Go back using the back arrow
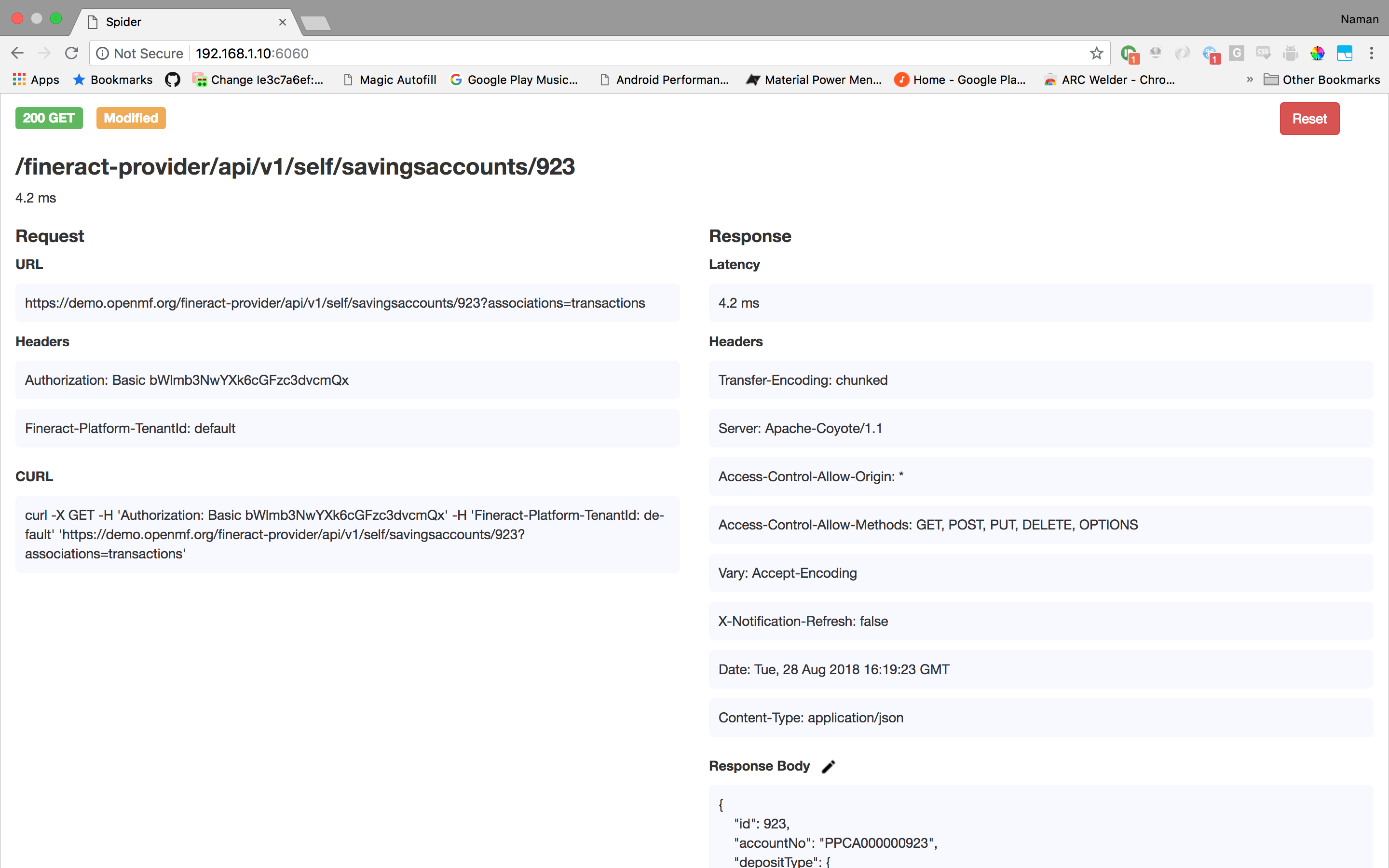The height and width of the screenshot is (868, 1389). (x=17, y=54)
